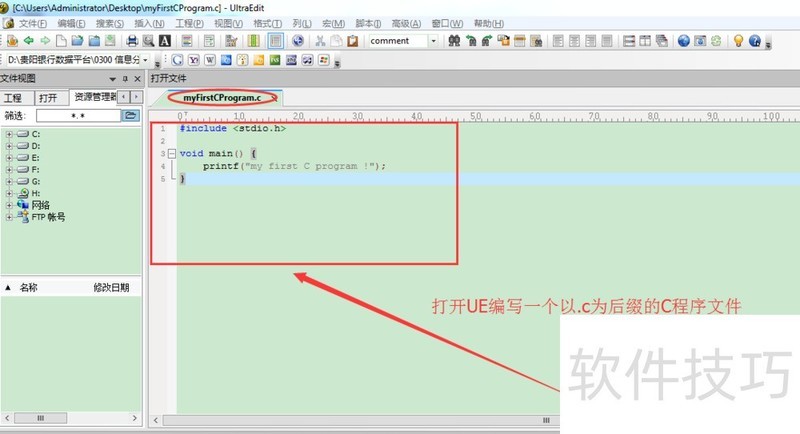Switch to the 资源管理器 tab
Image resolution: width=800 pixels, height=434 pixels.
point(95,97)
